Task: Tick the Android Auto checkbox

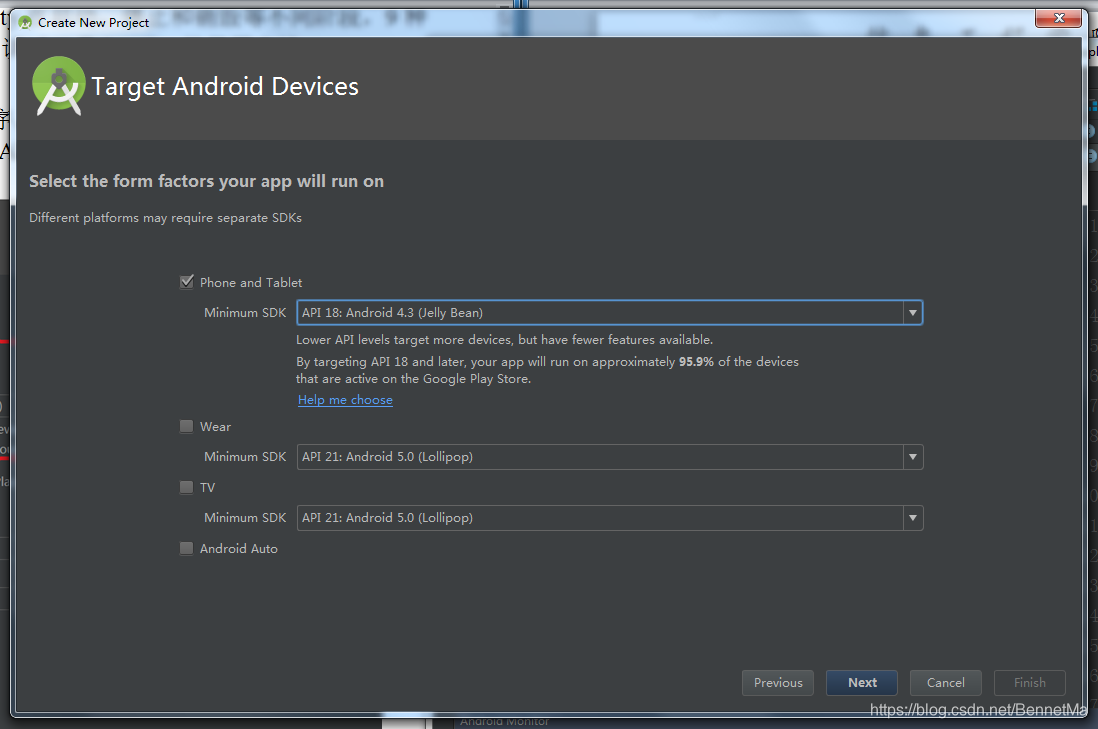Action: coord(186,548)
